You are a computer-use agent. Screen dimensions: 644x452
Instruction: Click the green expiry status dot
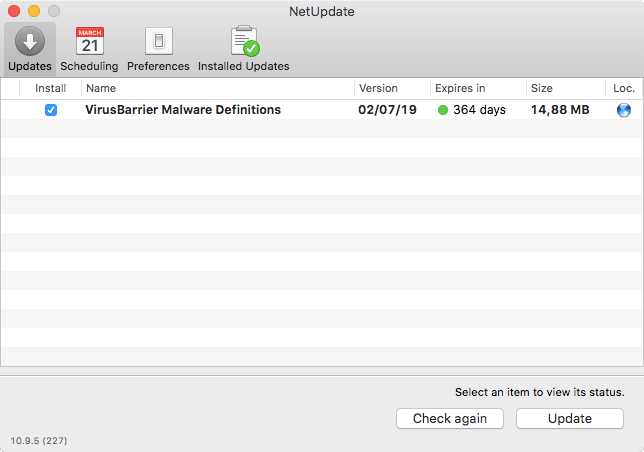443,110
